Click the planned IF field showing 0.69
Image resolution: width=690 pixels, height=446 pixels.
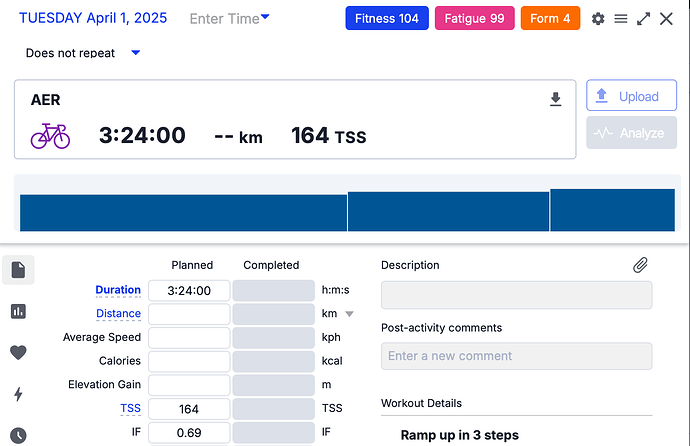[189, 433]
